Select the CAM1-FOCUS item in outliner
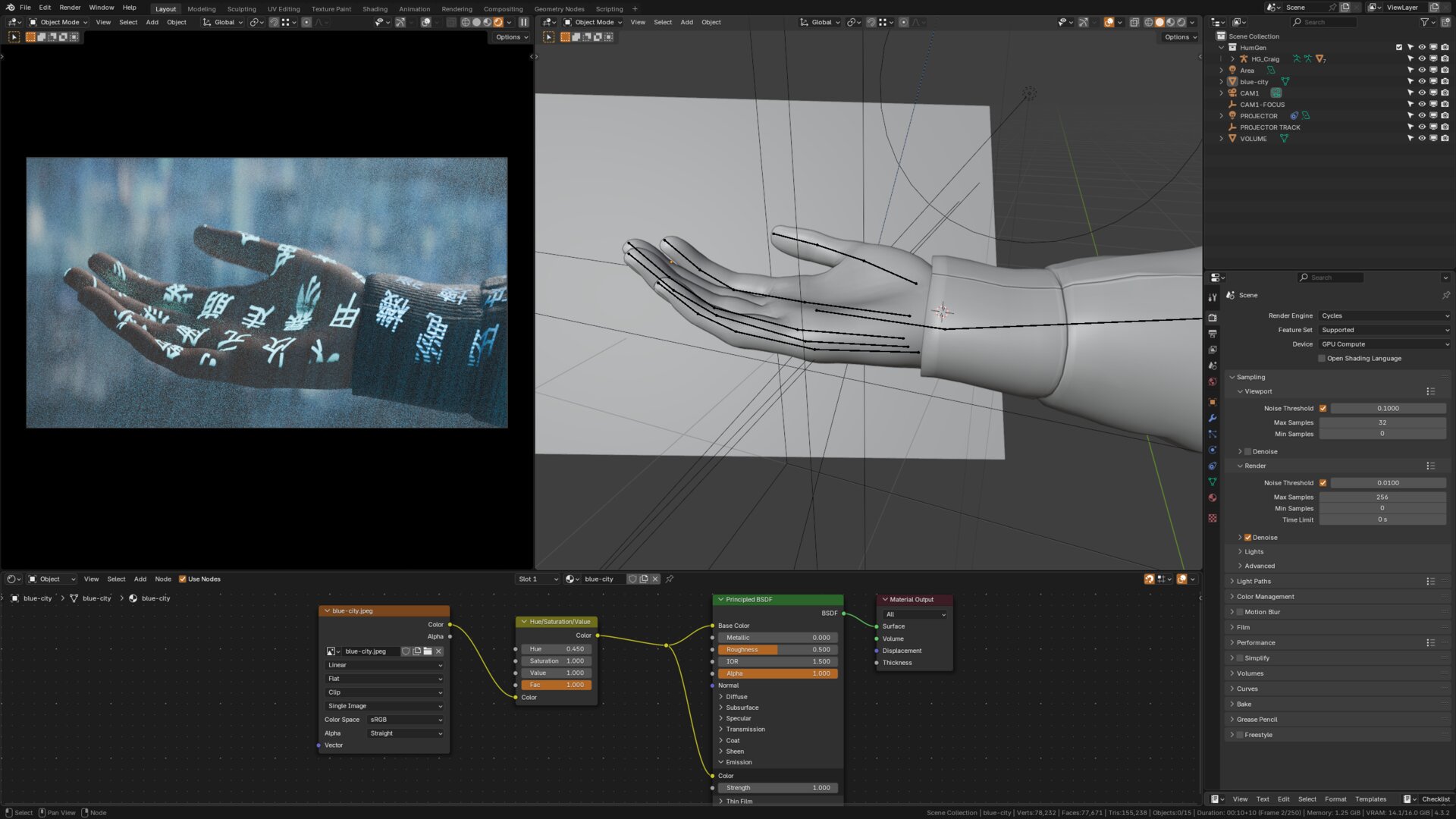 click(x=1262, y=105)
